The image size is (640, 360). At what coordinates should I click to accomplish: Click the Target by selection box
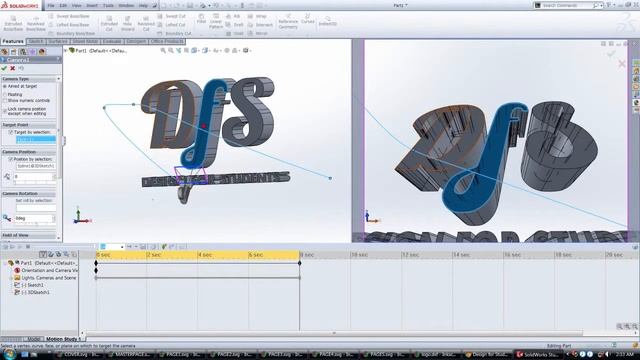pos(36,140)
